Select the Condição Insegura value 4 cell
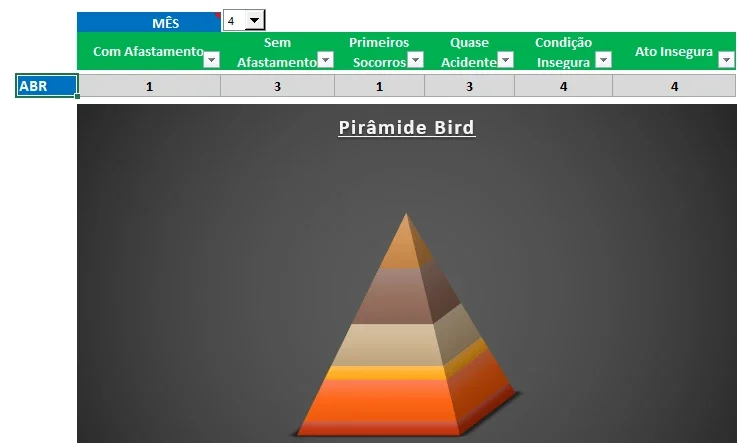The image size is (738, 443). 563,86
